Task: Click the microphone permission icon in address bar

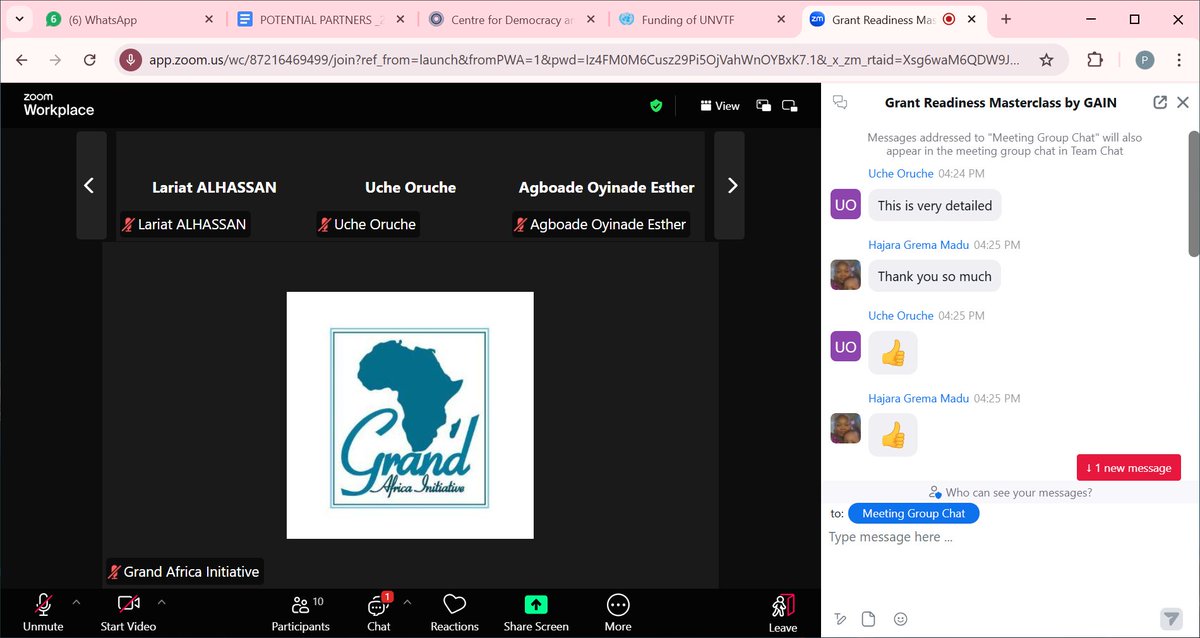Action: [130, 60]
